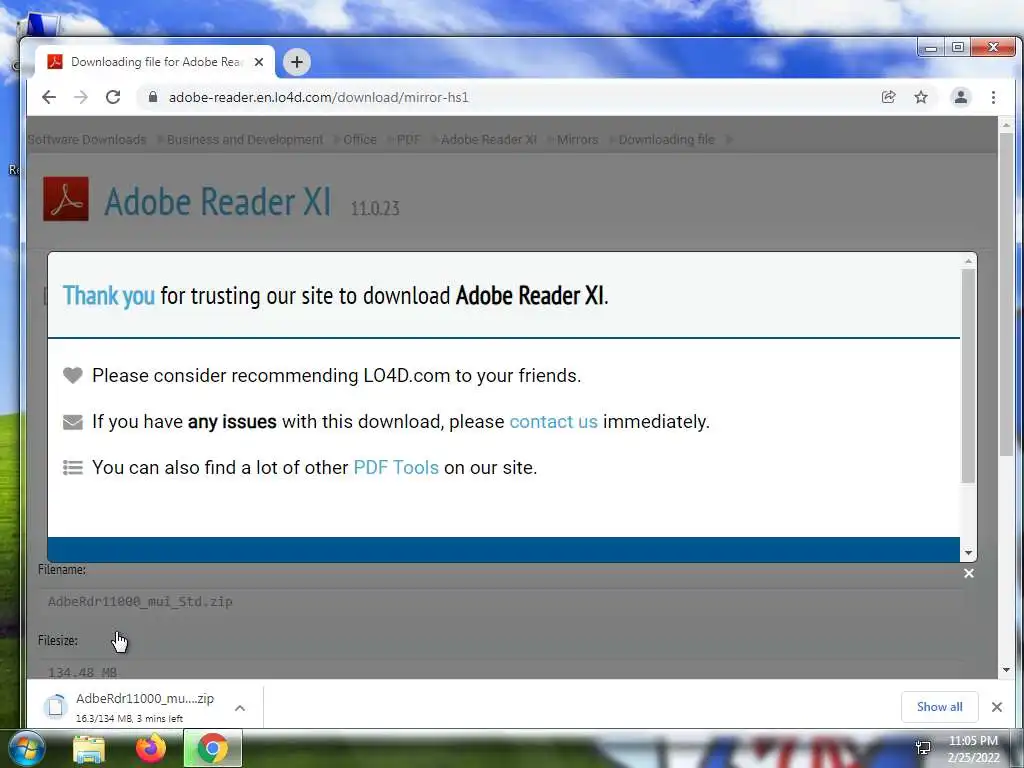Close the downloads bar with the X
This screenshot has width=1024, height=768.
[x=997, y=707]
